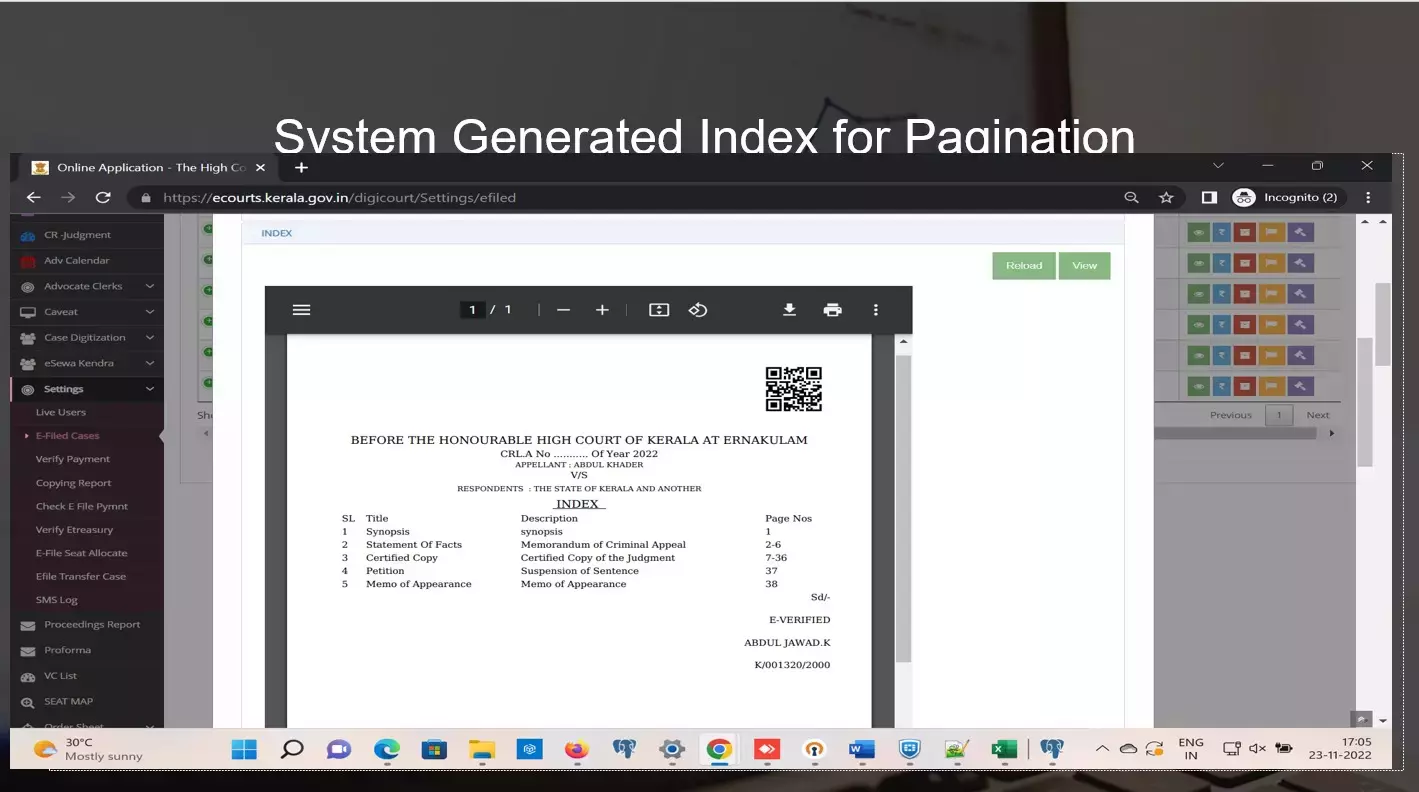Click fit to page icon
The image size is (1419, 792).
coord(658,310)
